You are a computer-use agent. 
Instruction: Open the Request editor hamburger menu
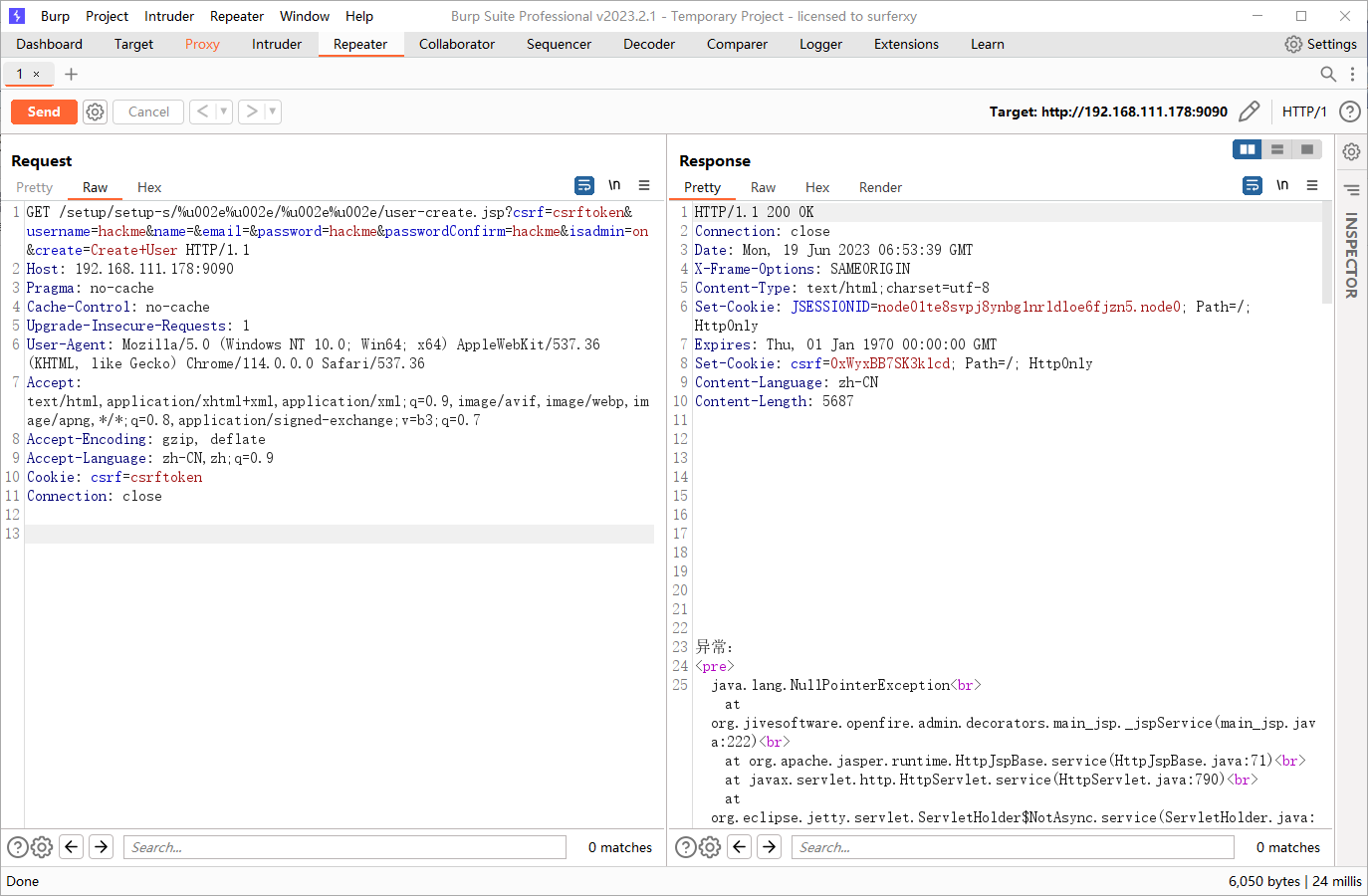[x=644, y=185]
